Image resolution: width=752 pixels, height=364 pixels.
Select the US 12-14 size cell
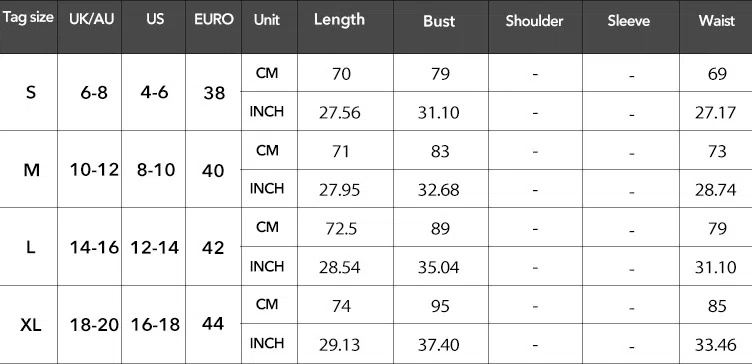(155, 247)
